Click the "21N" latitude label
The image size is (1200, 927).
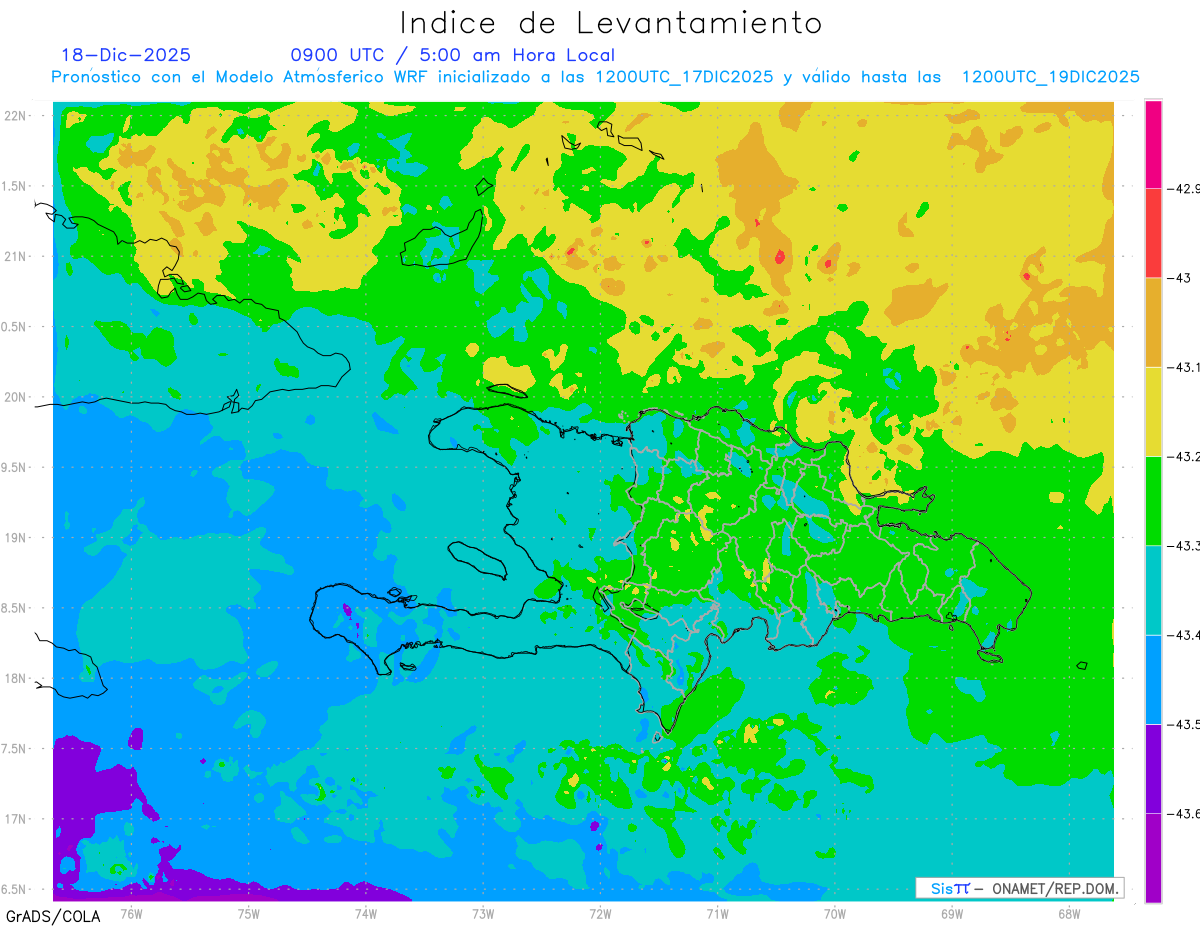pyautogui.click(x=16, y=256)
